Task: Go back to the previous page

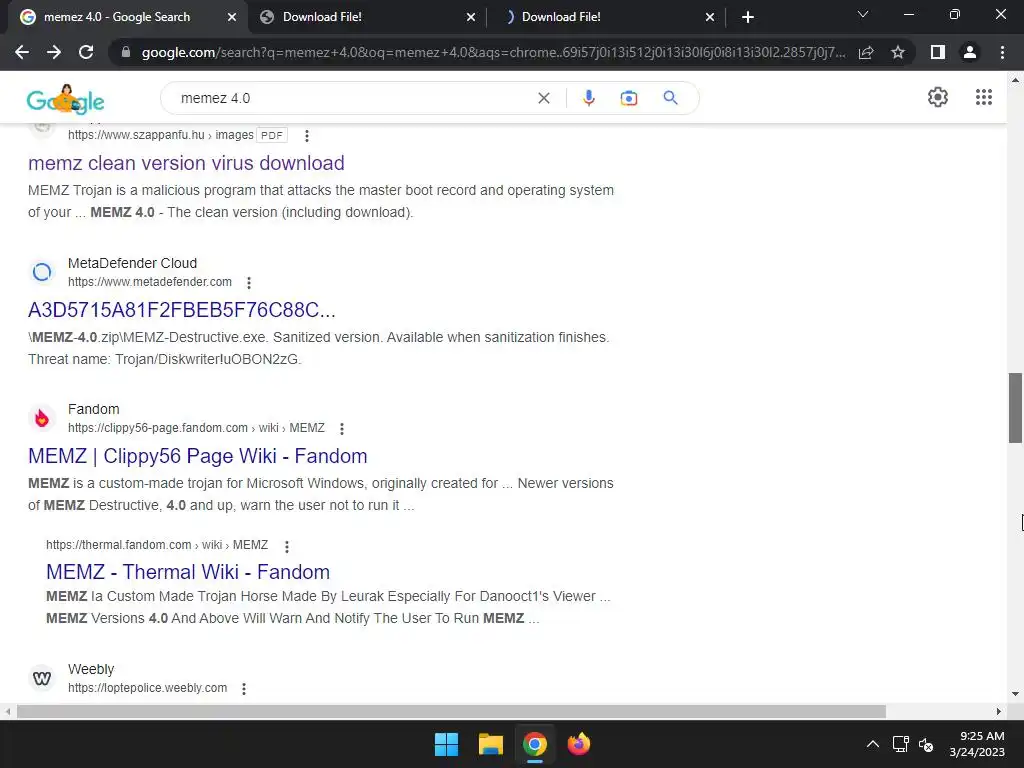Action: (x=22, y=52)
